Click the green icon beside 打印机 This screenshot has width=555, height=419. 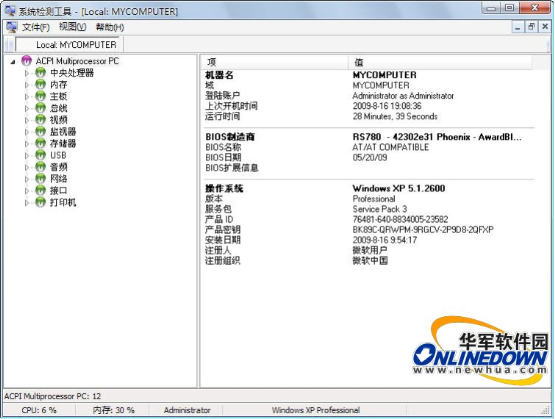tap(40, 202)
